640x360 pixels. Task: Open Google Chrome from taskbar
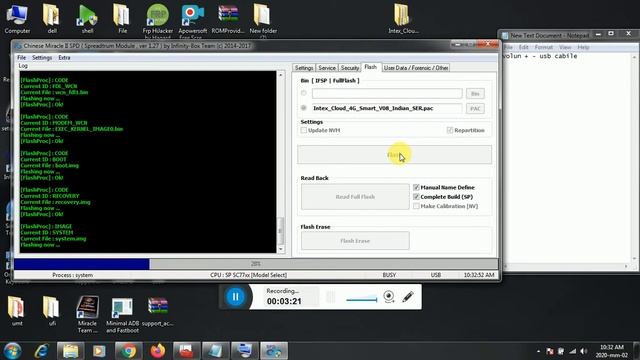128,351
